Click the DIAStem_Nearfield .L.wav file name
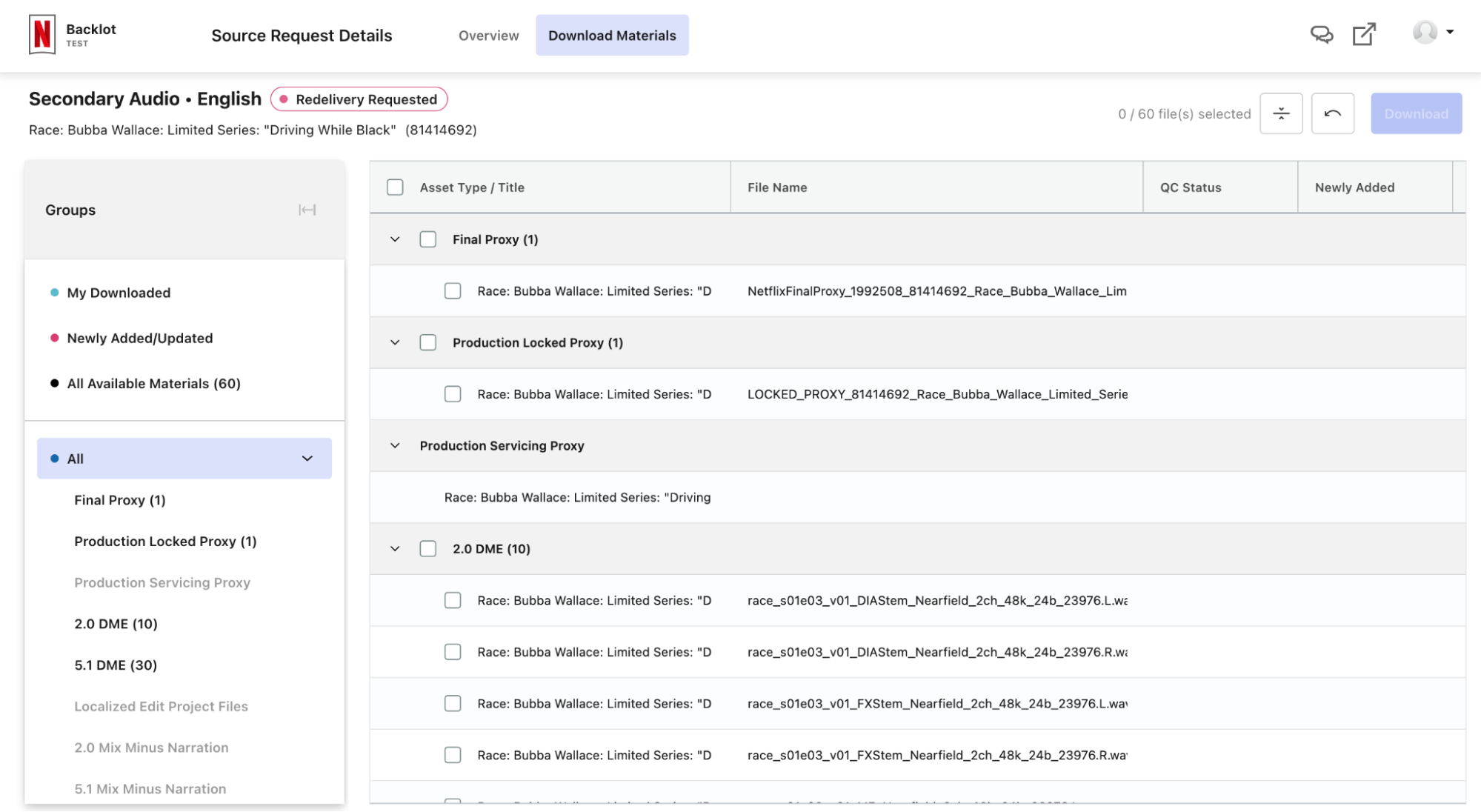The image size is (1481, 812). point(937,600)
